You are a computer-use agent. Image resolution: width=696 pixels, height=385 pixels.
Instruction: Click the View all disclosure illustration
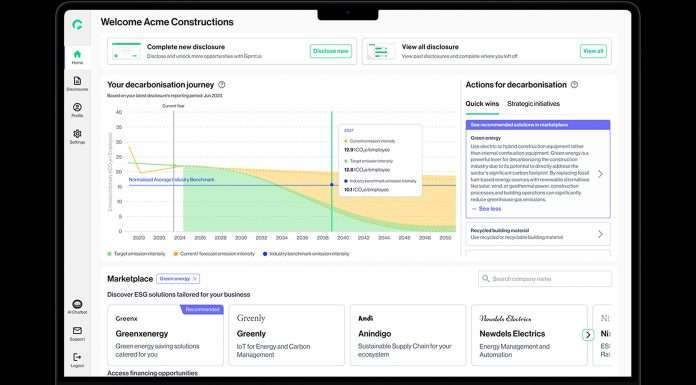[381, 51]
